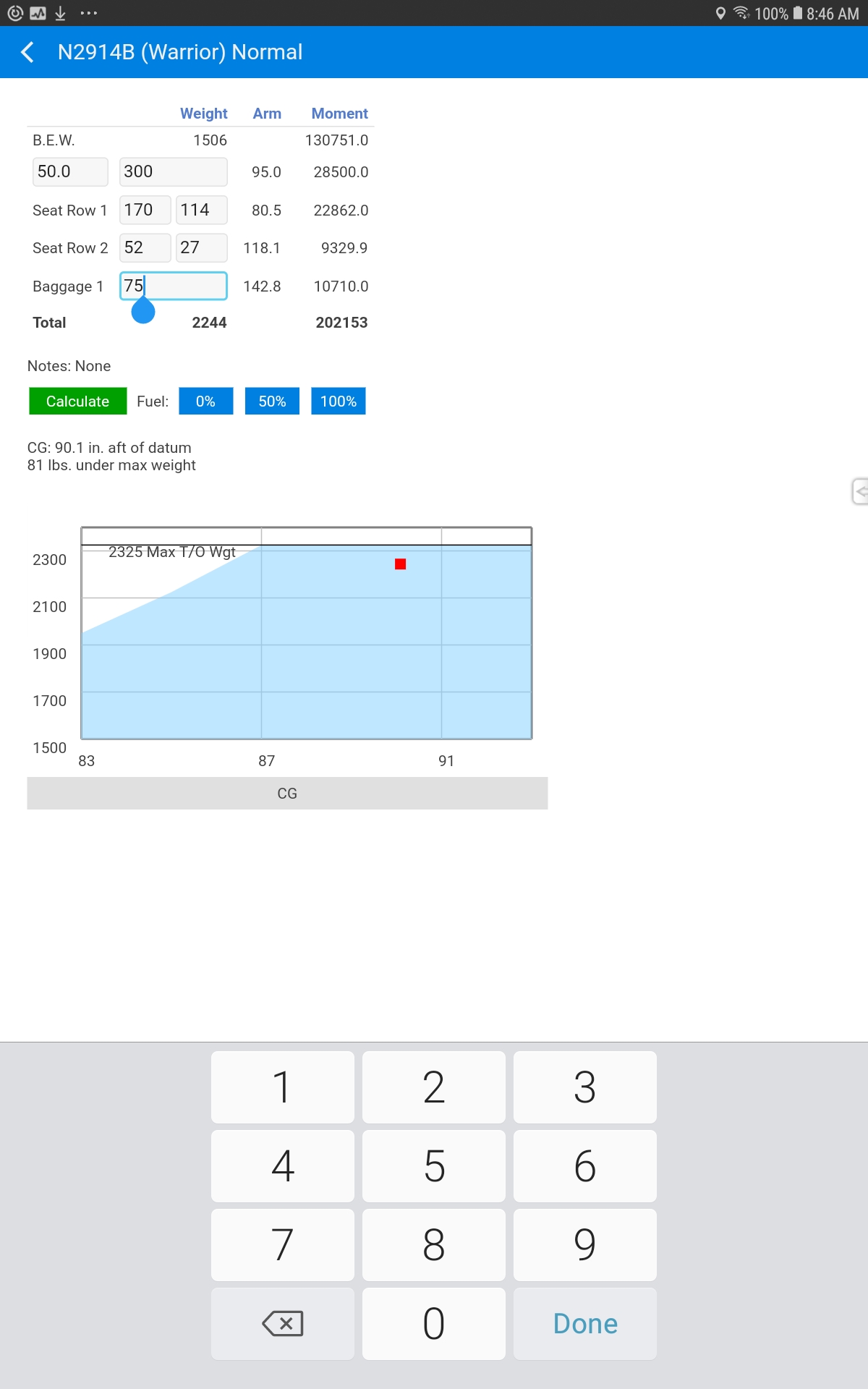Tap the 4 key on keypad
868x1389 pixels.
[283, 1166]
